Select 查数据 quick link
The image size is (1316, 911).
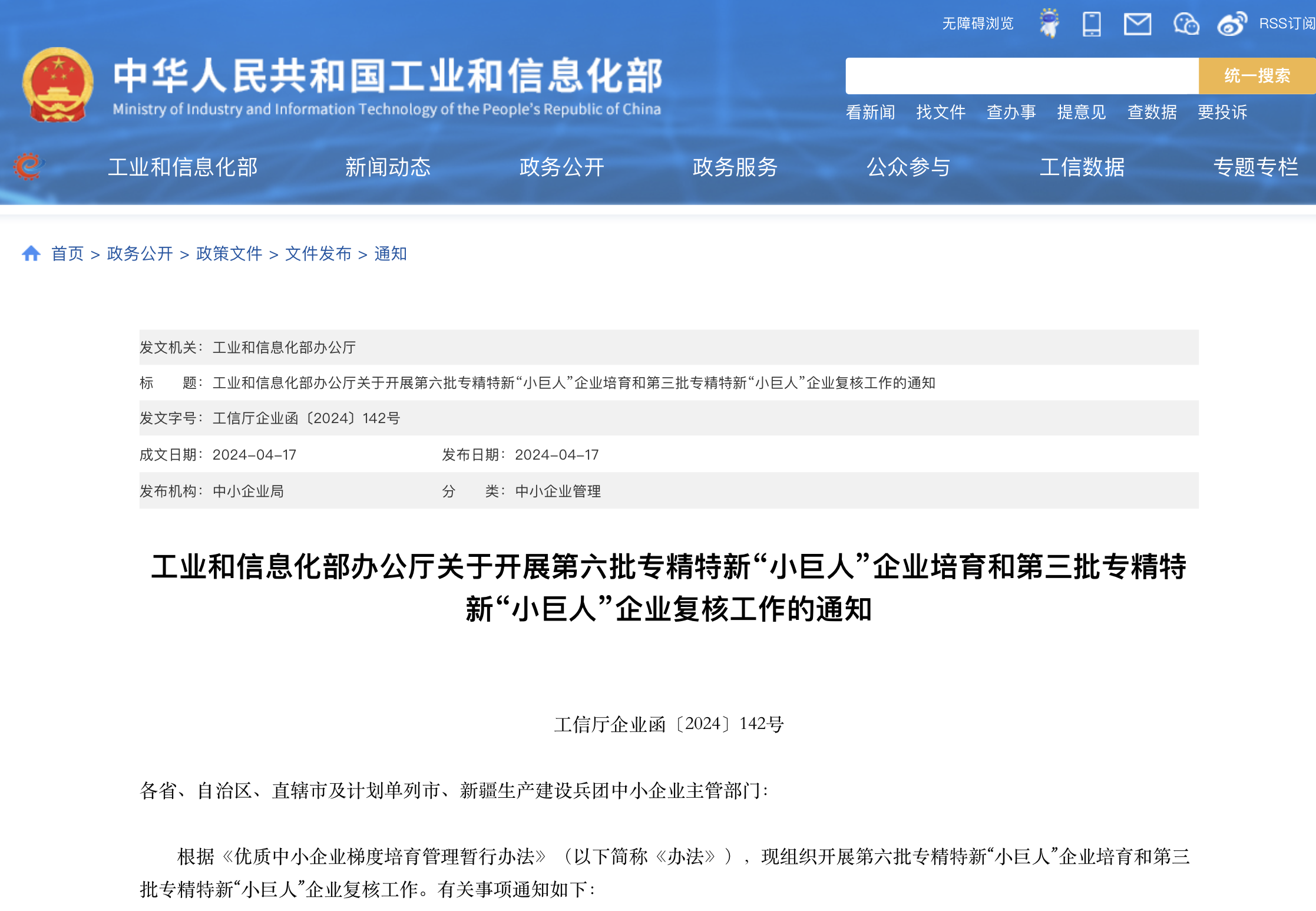coord(1152,112)
